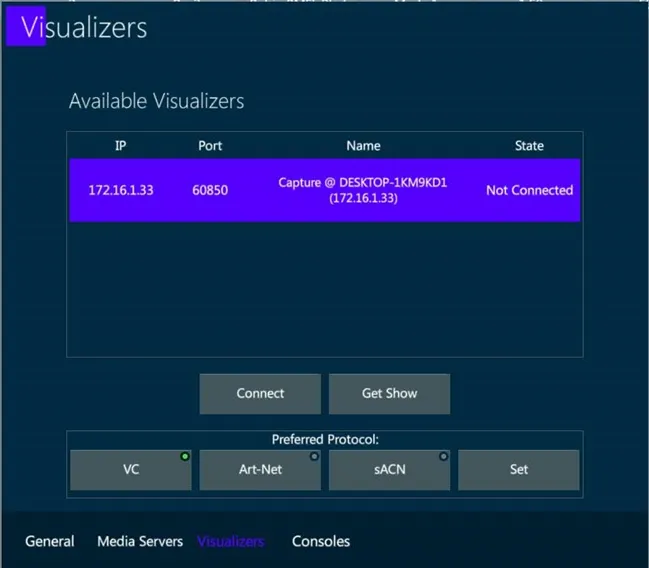Click the Get Show button
This screenshot has height=568, width=649.
[x=389, y=394]
